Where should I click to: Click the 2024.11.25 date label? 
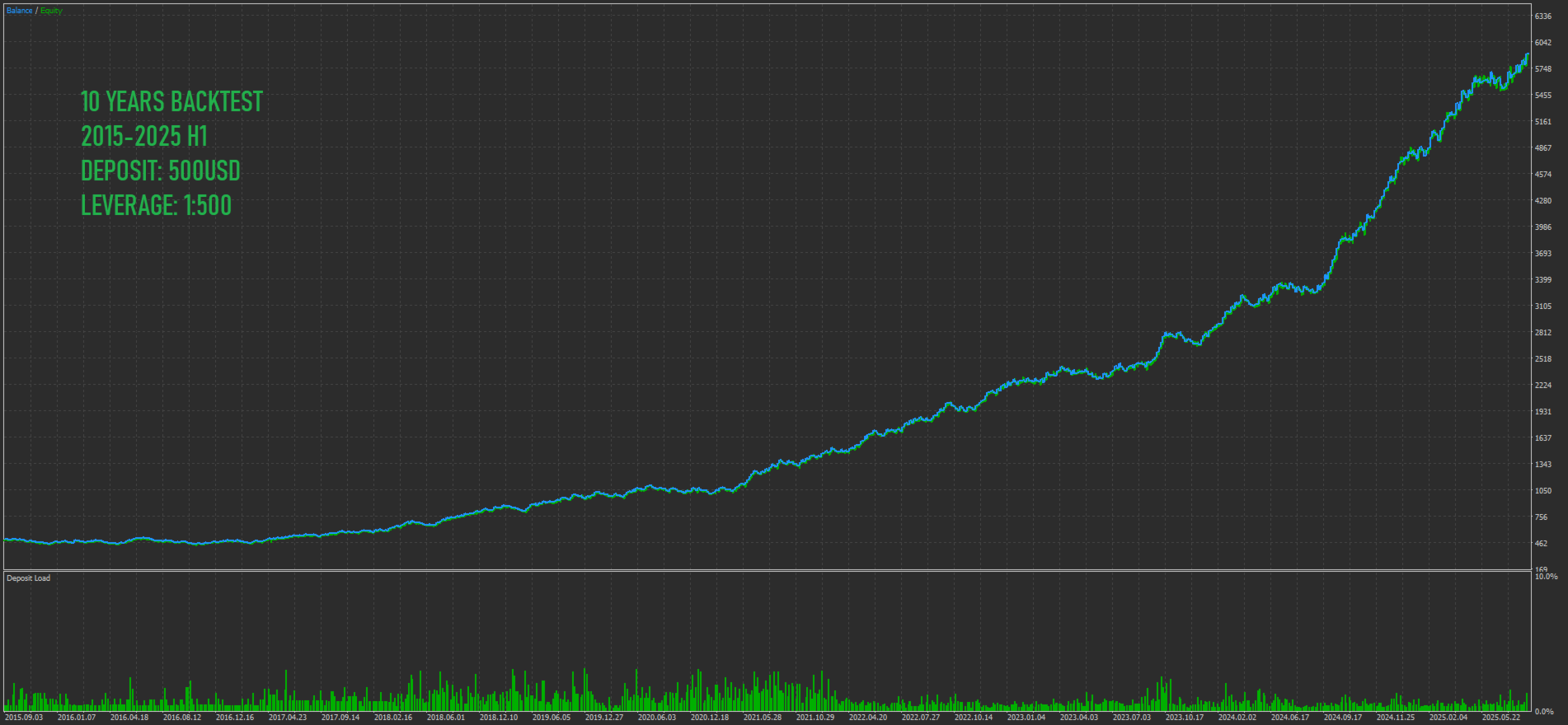click(1396, 718)
